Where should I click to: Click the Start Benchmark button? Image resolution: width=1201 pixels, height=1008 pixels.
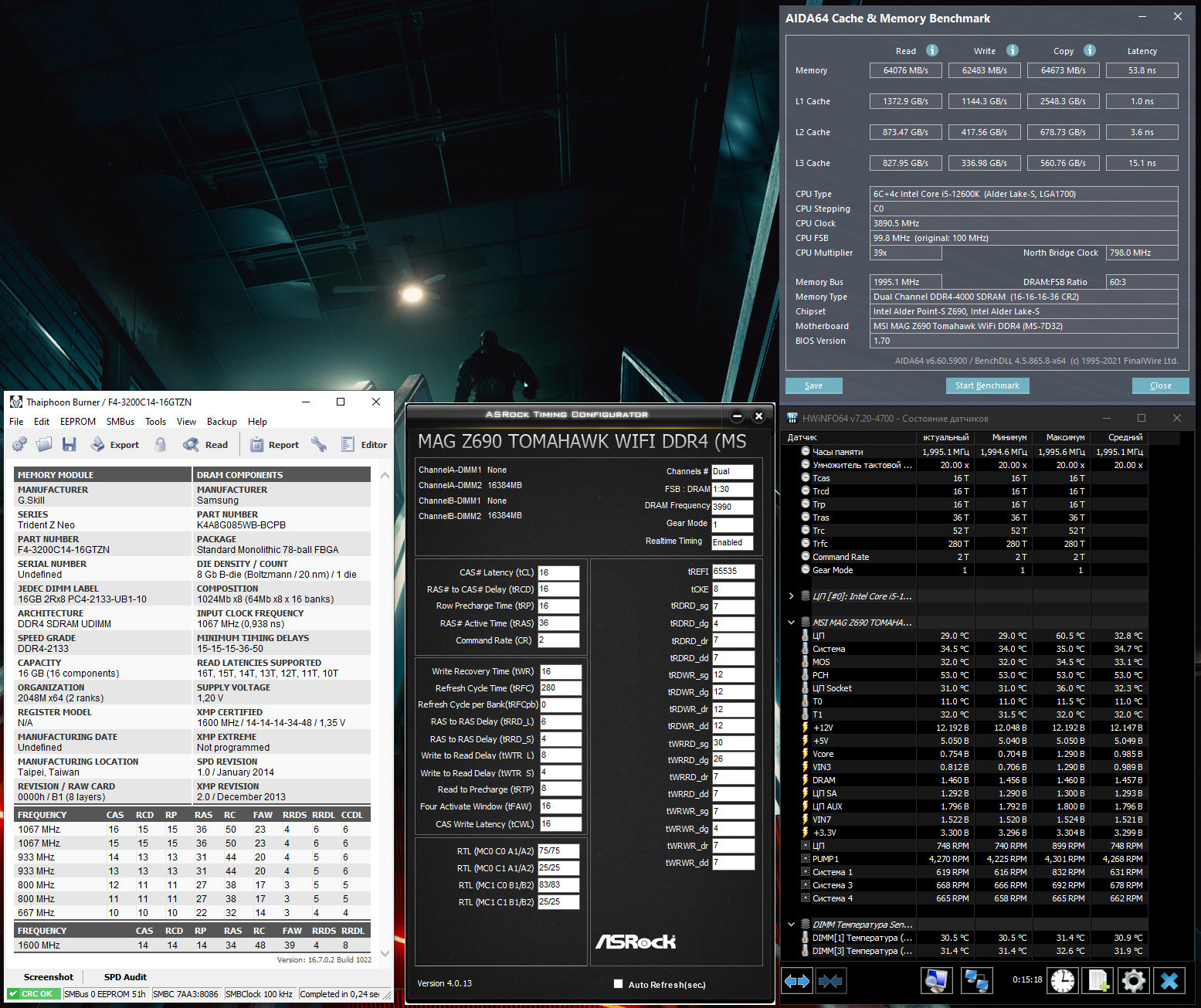coord(987,385)
